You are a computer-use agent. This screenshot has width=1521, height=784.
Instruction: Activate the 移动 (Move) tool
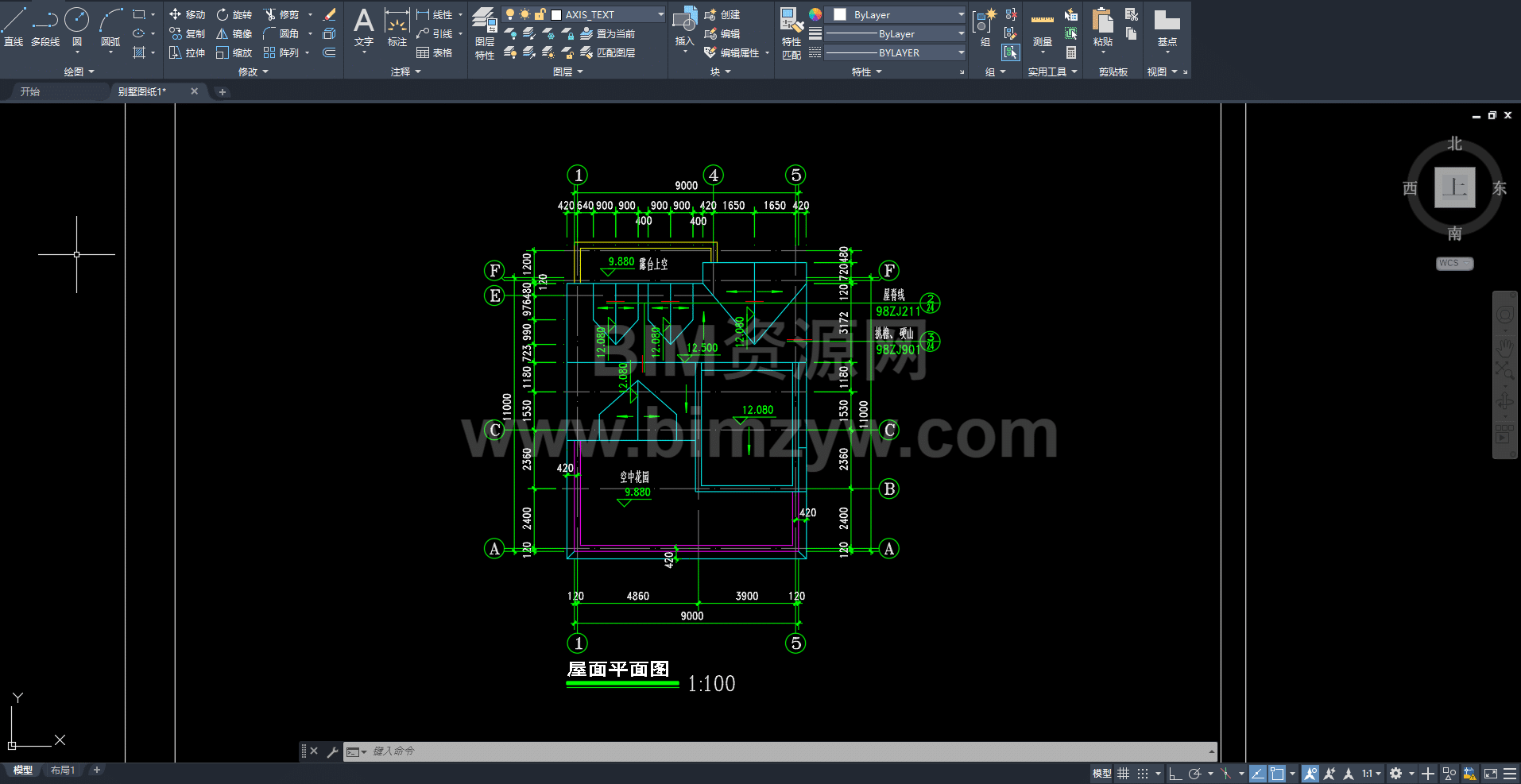coord(187,14)
